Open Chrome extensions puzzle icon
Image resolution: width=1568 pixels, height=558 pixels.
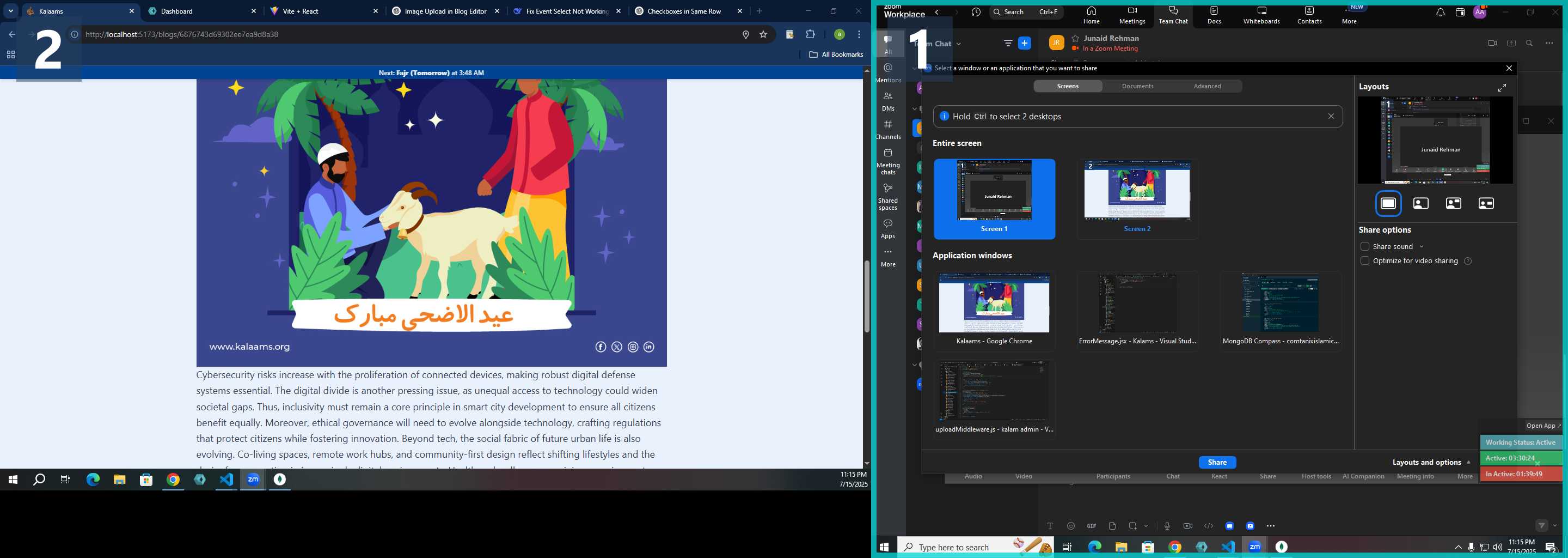point(810,35)
